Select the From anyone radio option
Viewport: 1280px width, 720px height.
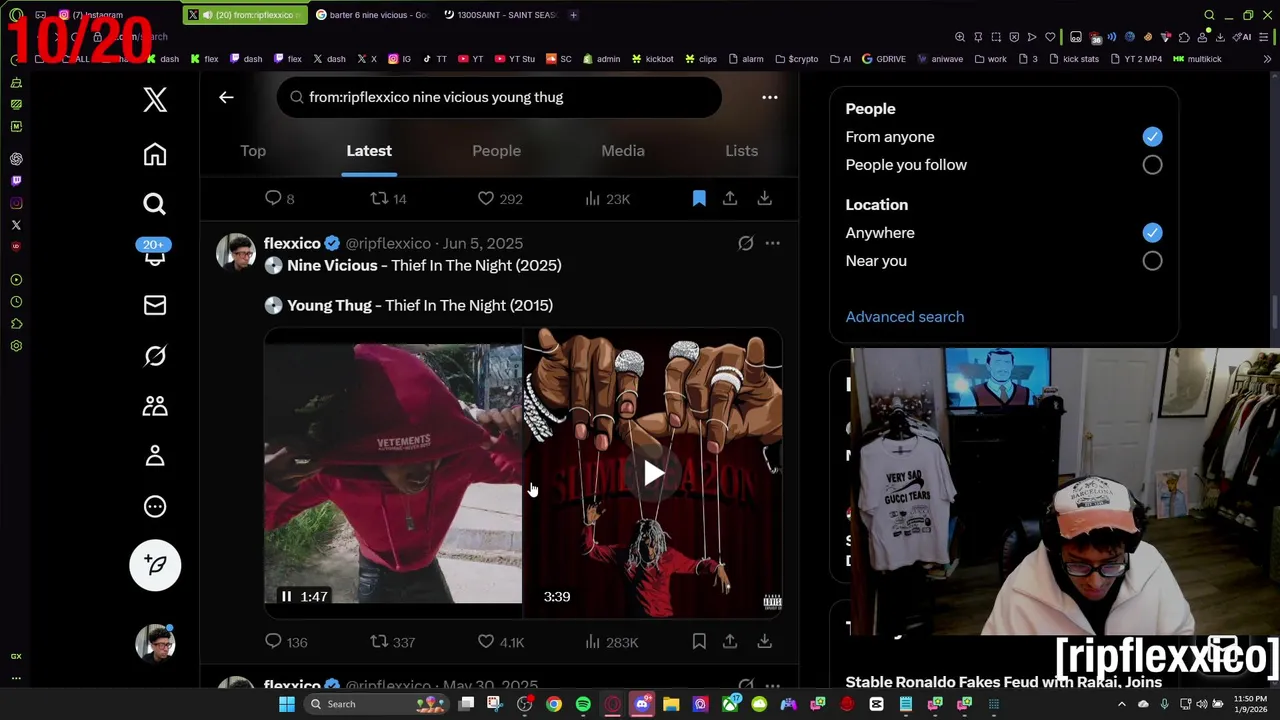point(1152,137)
